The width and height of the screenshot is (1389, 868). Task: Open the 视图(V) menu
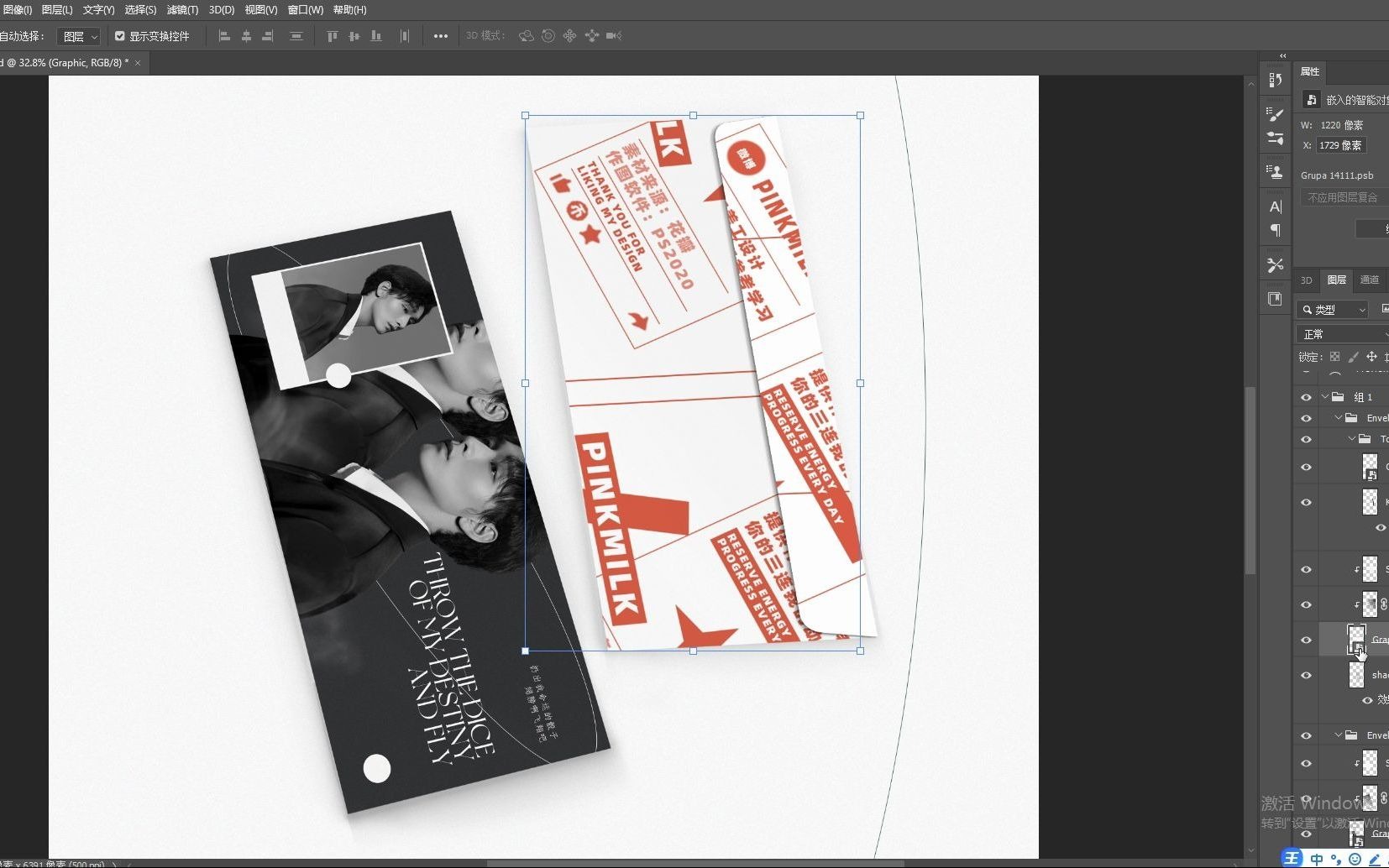[x=261, y=10]
